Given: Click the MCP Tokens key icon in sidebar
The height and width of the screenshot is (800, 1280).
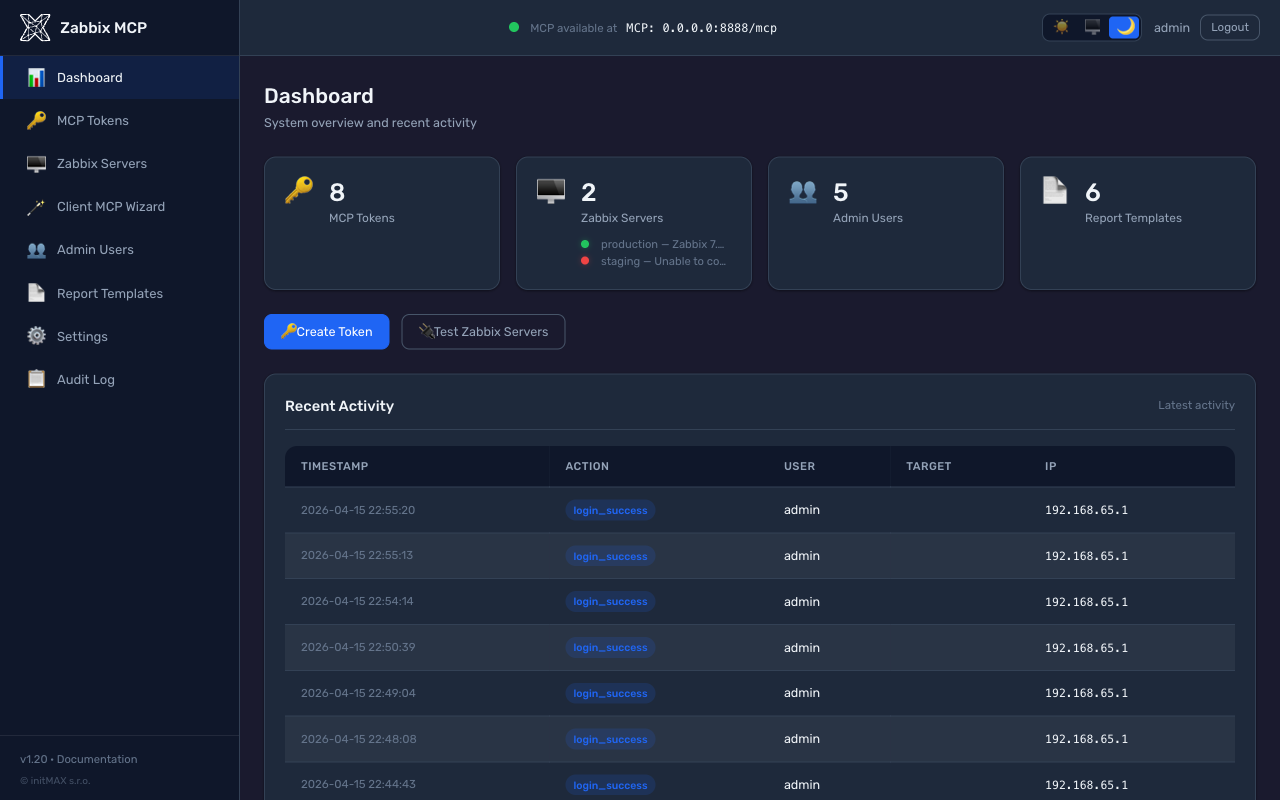Looking at the screenshot, I should coord(36,120).
